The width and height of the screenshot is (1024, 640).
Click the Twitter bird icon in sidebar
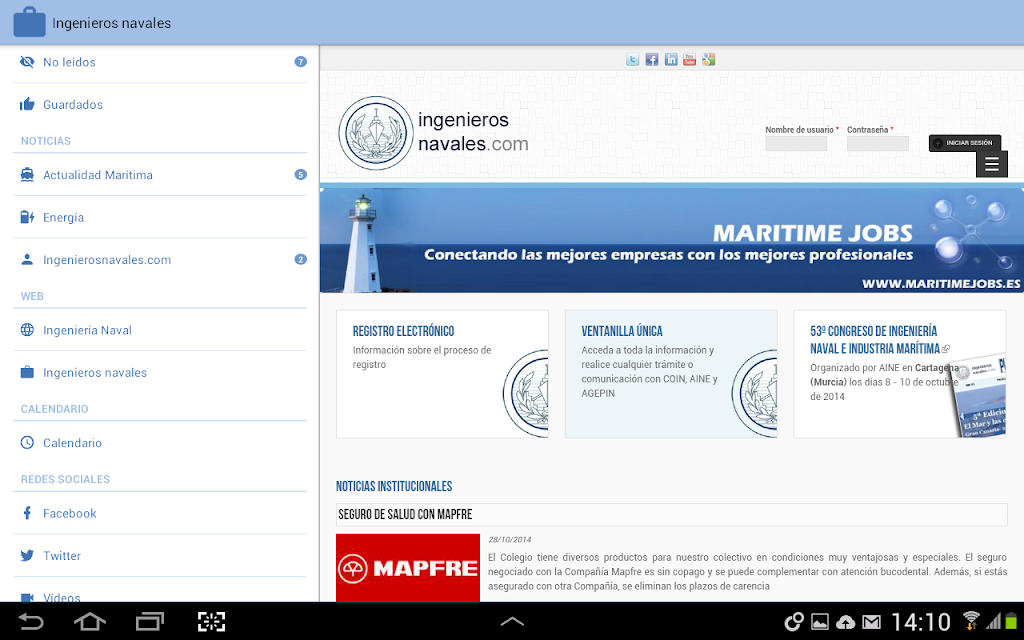(27, 555)
